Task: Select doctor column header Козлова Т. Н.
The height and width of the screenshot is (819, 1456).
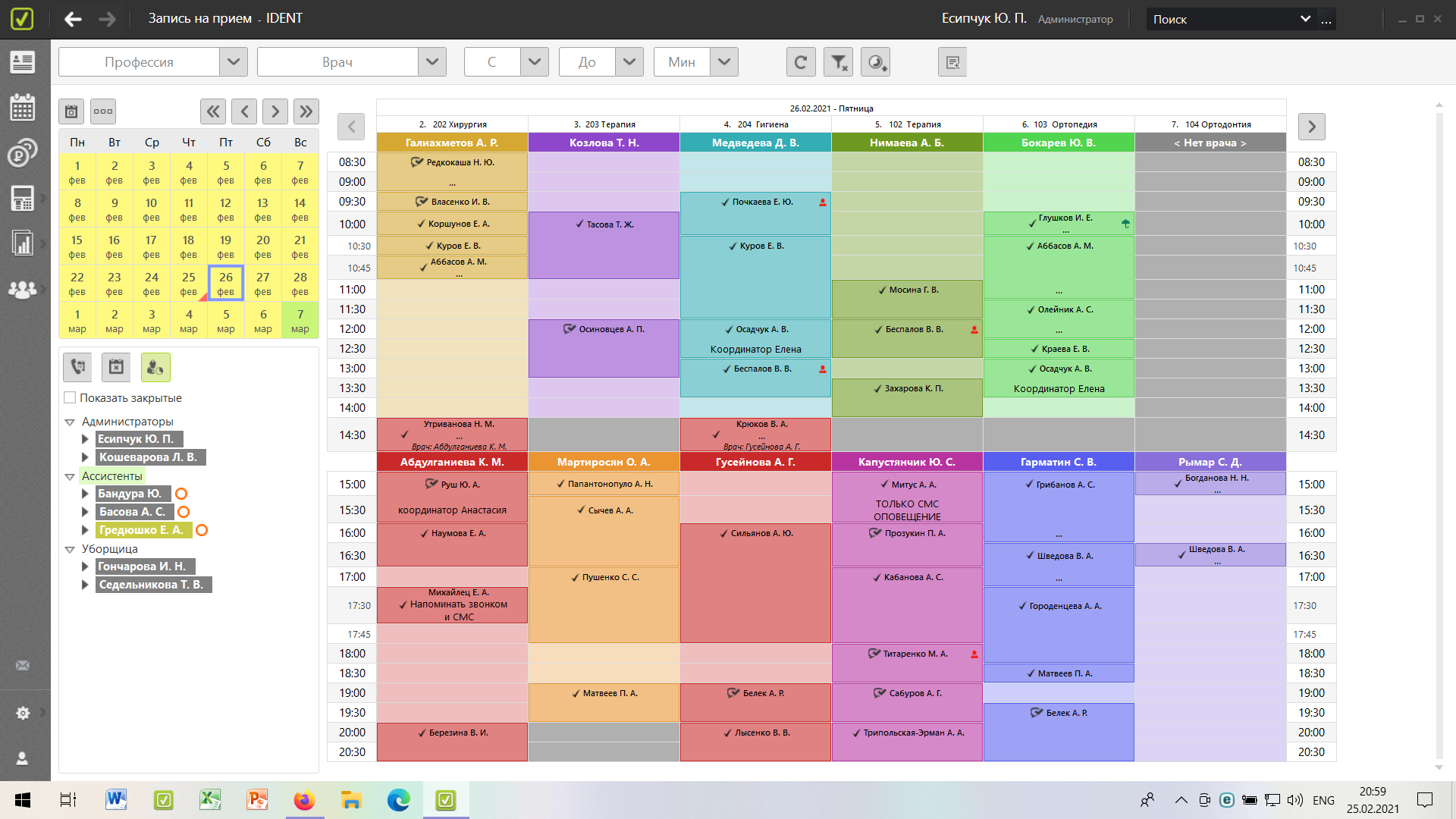Action: (x=604, y=143)
